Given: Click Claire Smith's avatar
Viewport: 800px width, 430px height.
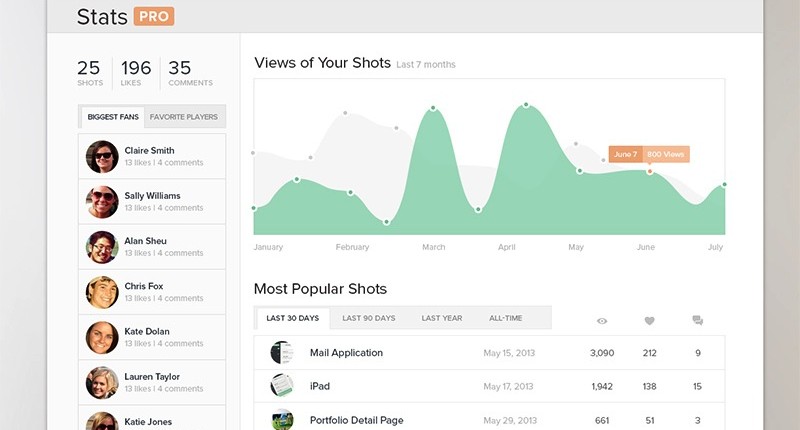Looking at the screenshot, I should click(x=102, y=157).
